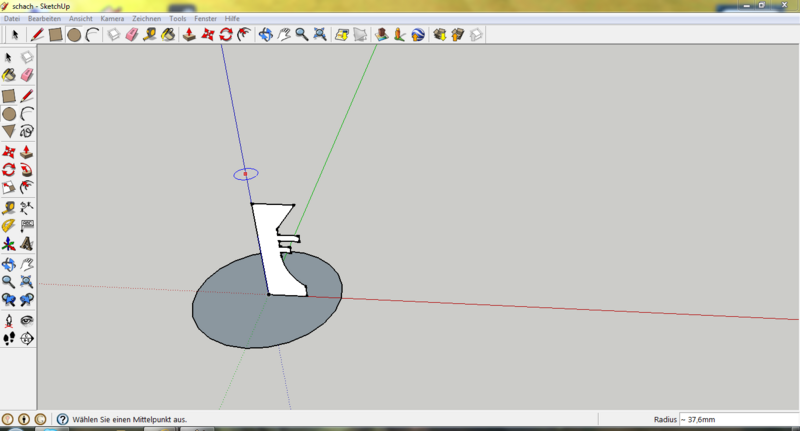Select the Line pencil tool in top toolbar
Screen dimensions: 800x431
click(x=37, y=35)
